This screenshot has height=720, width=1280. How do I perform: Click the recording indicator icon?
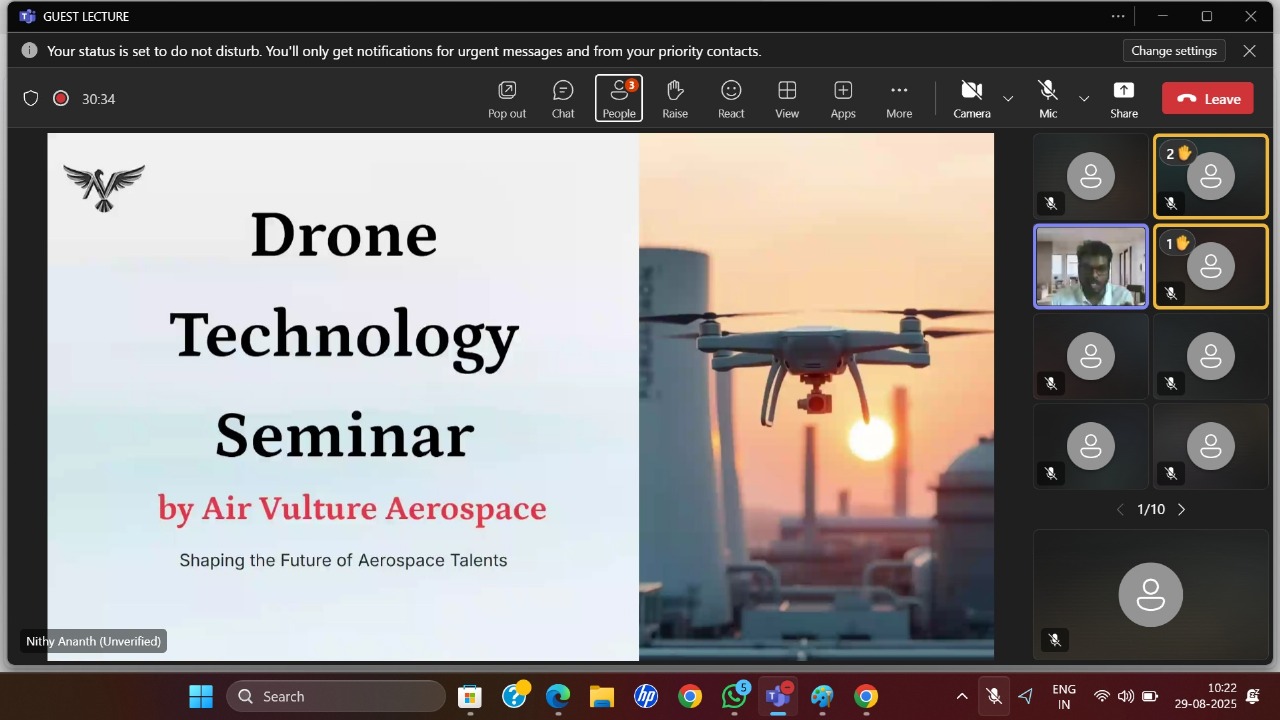(x=61, y=98)
